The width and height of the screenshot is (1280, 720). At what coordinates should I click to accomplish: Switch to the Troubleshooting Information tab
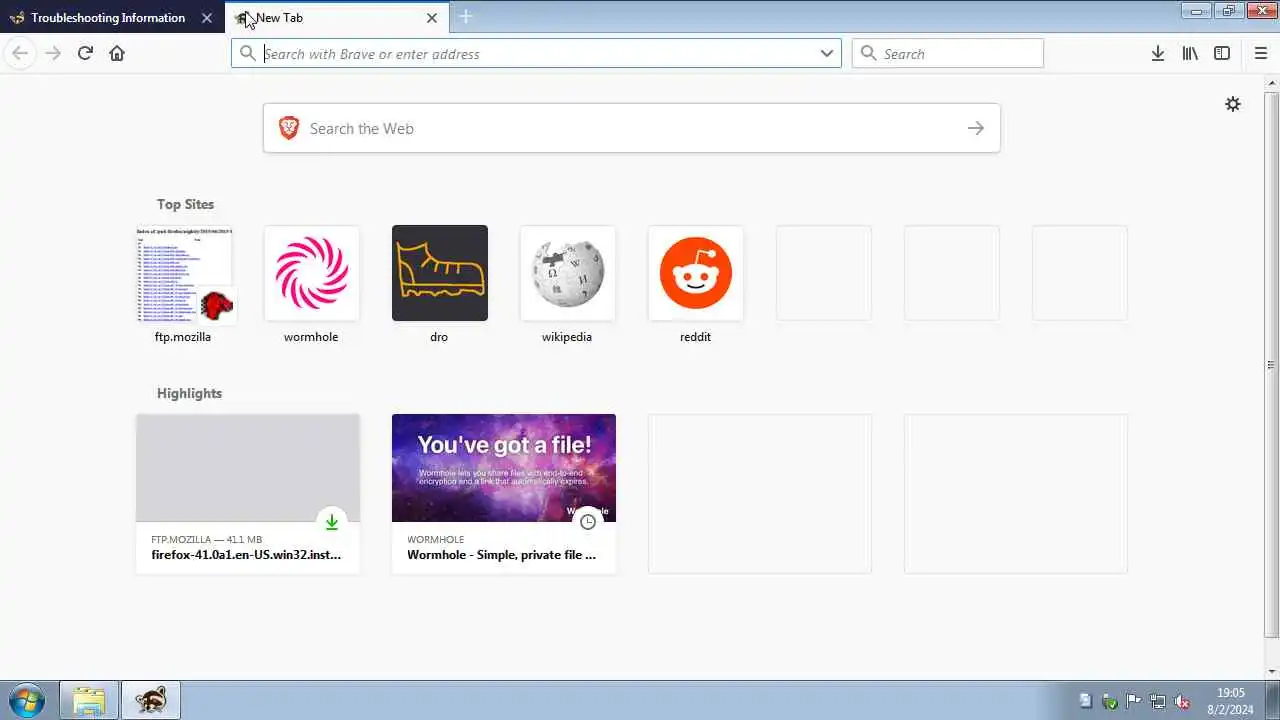[x=113, y=17]
